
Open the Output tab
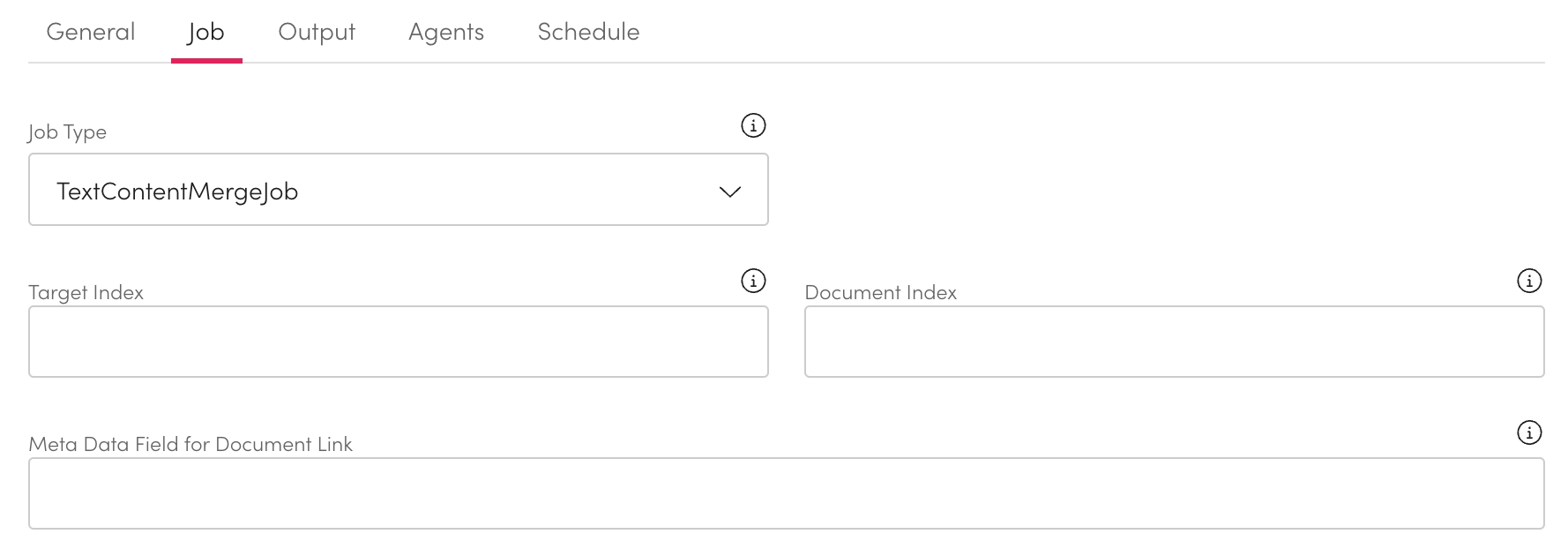pyautogui.click(x=317, y=32)
